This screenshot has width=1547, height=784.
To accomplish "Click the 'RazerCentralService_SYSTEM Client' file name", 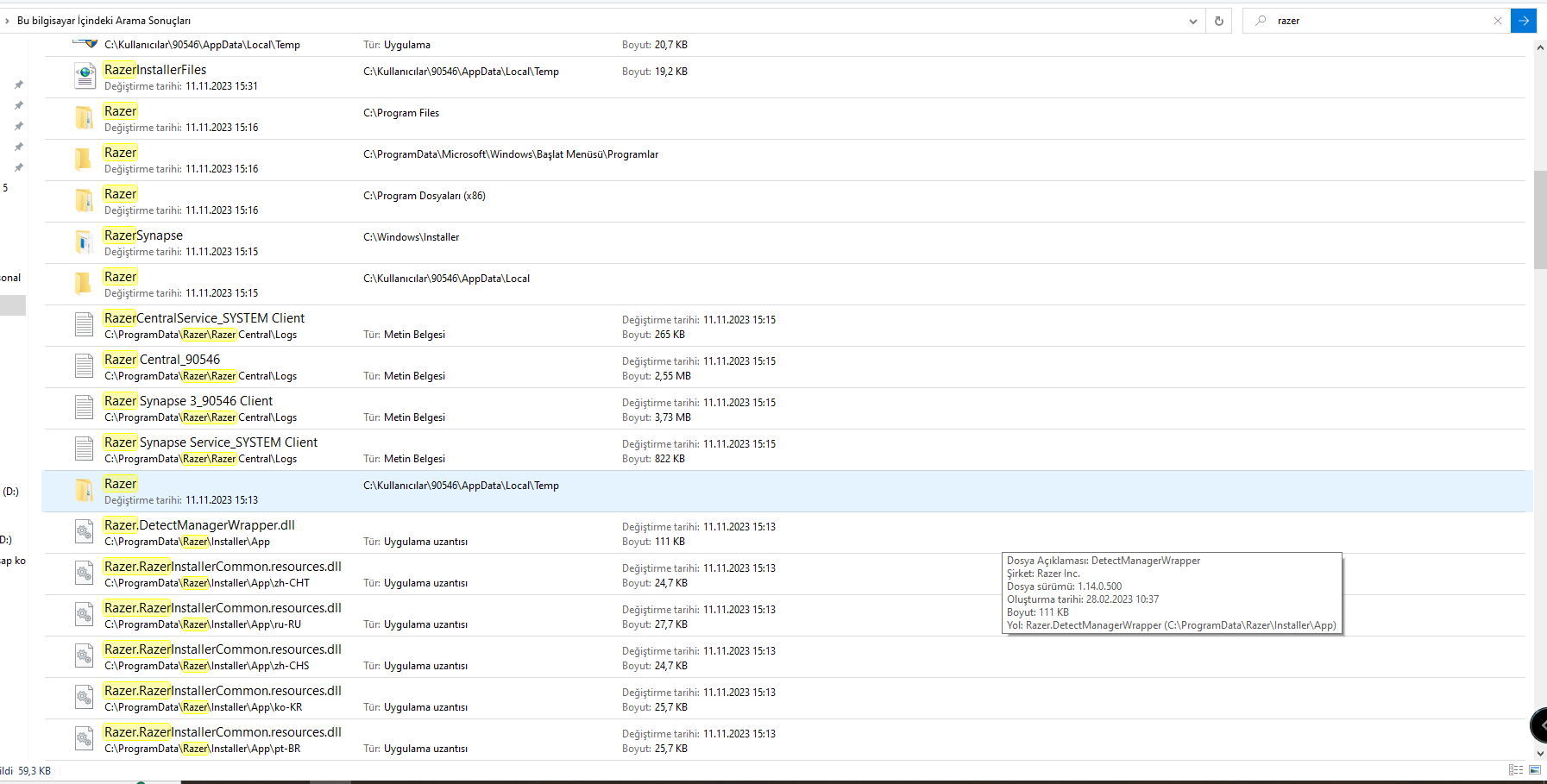I will click(x=204, y=318).
